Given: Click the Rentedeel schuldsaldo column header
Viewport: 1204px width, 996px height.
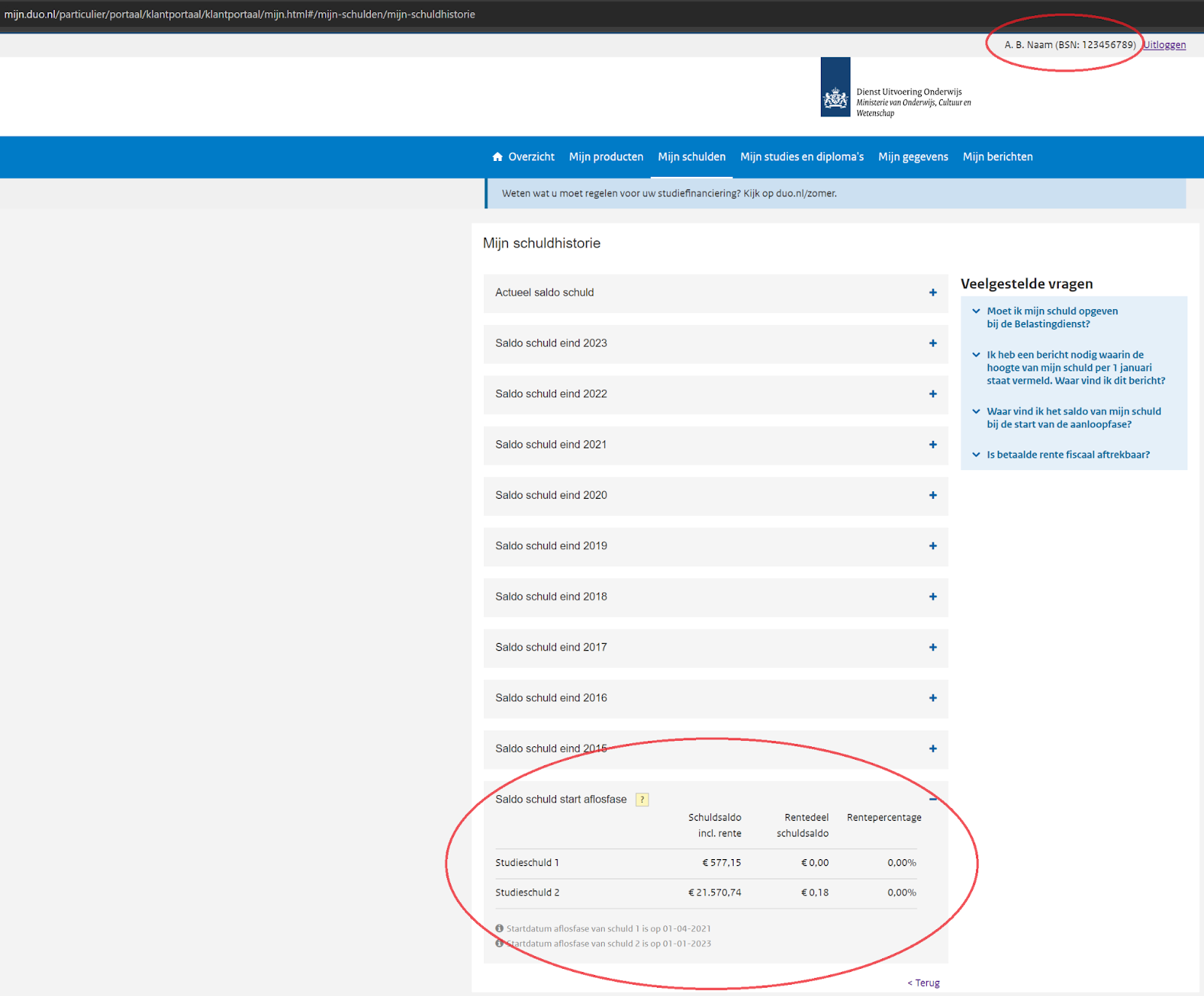Looking at the screenshot, I should 803,825.
